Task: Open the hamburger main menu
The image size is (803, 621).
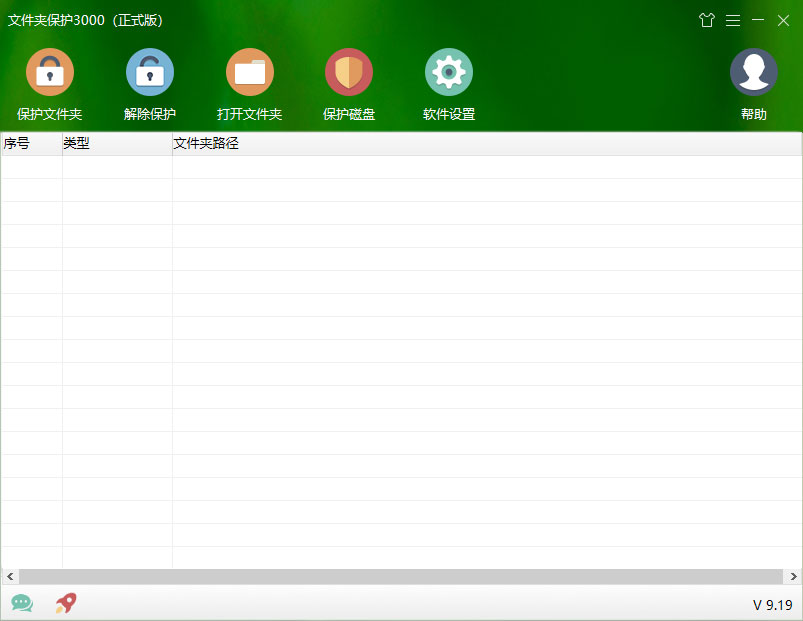Action: pos(733,20)
